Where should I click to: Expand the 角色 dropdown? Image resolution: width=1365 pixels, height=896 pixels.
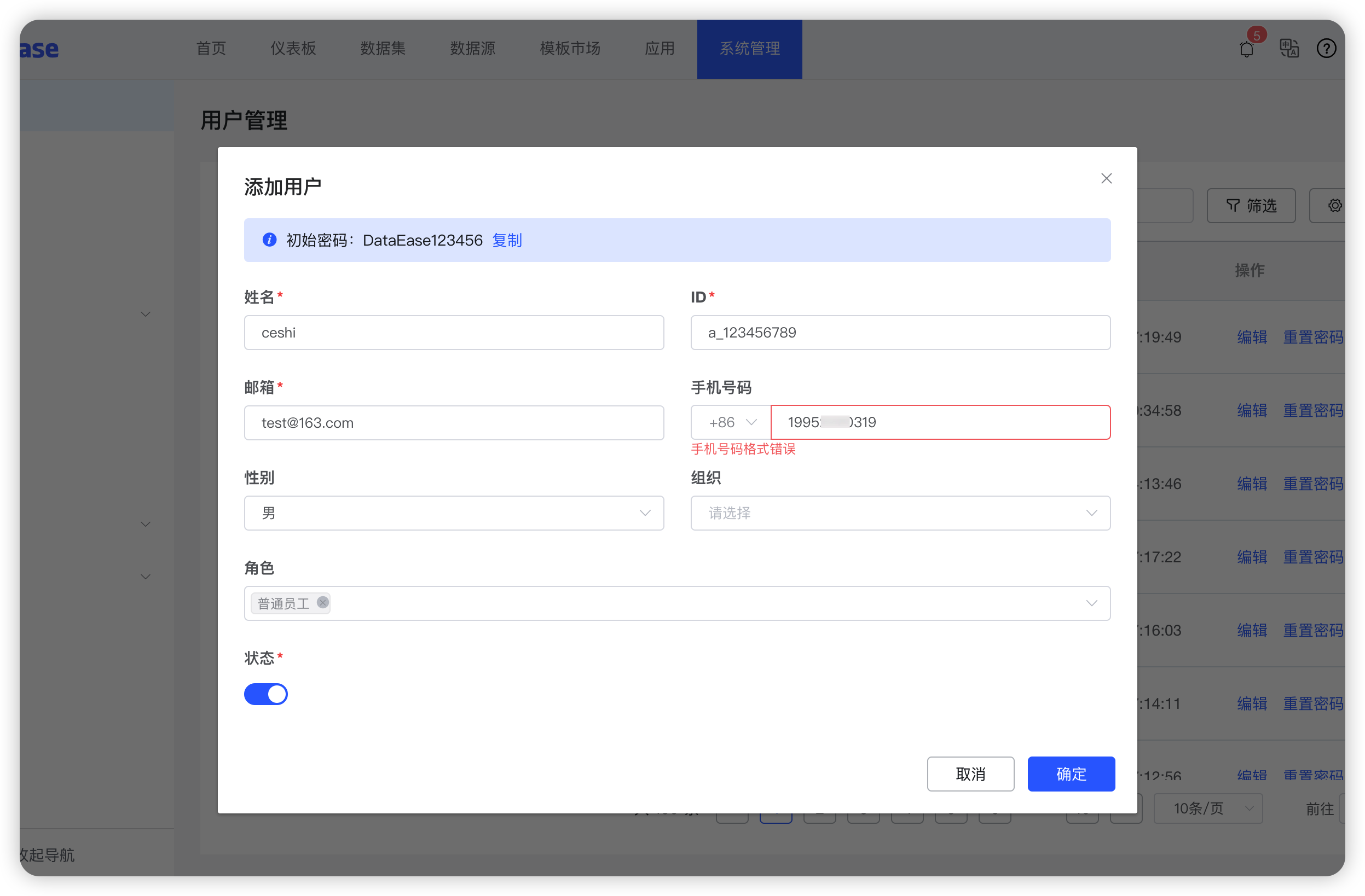click(678, 603)
